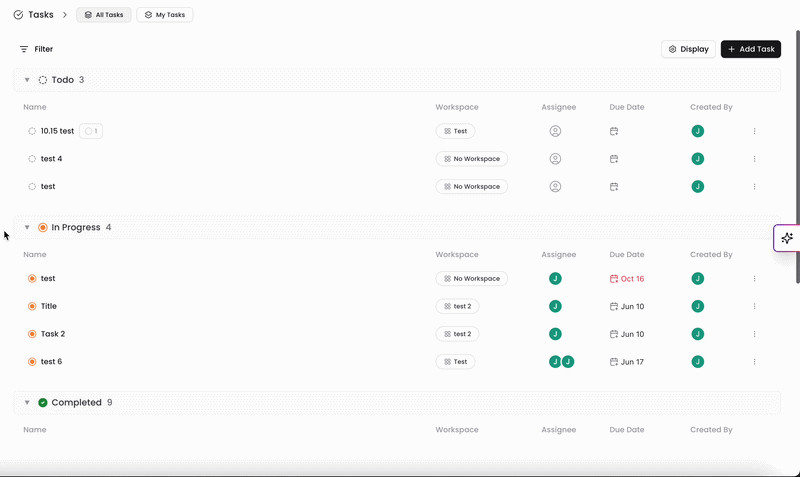
Task: Click creator avatar for Title task
Action: click(x=697, y=306)
